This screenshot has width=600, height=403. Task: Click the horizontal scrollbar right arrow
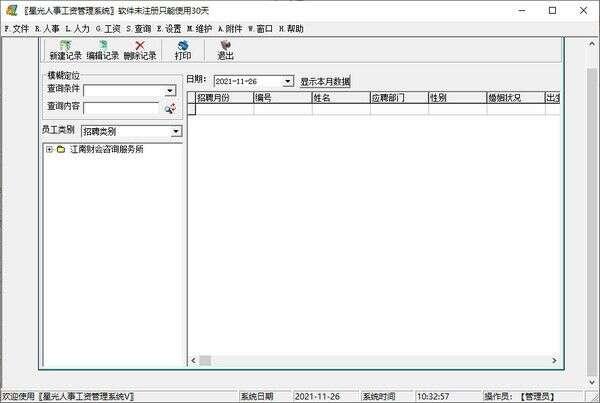554,361
